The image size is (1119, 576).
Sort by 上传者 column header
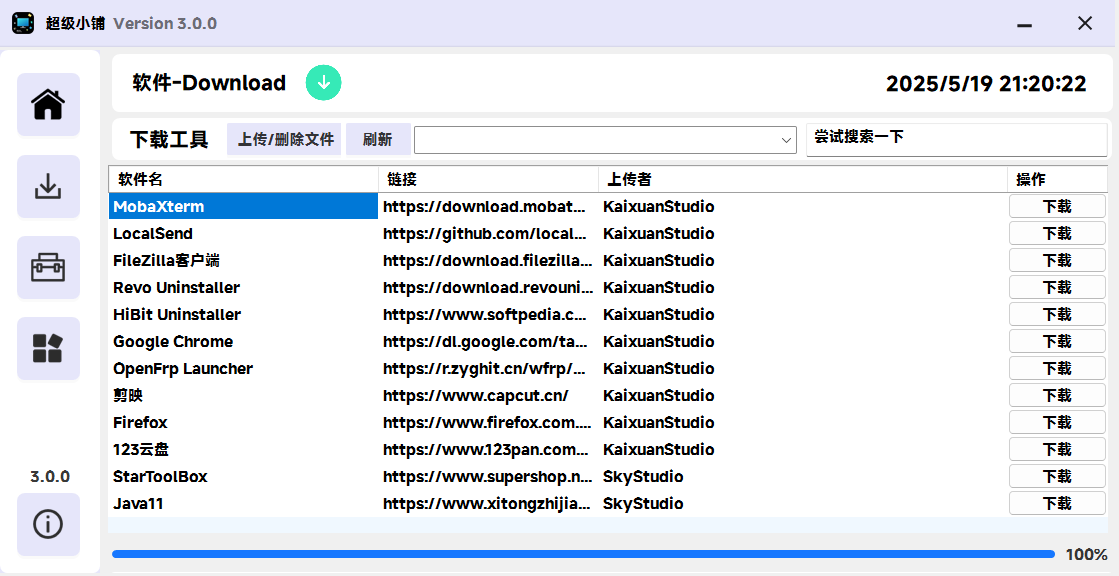[803, 179]
